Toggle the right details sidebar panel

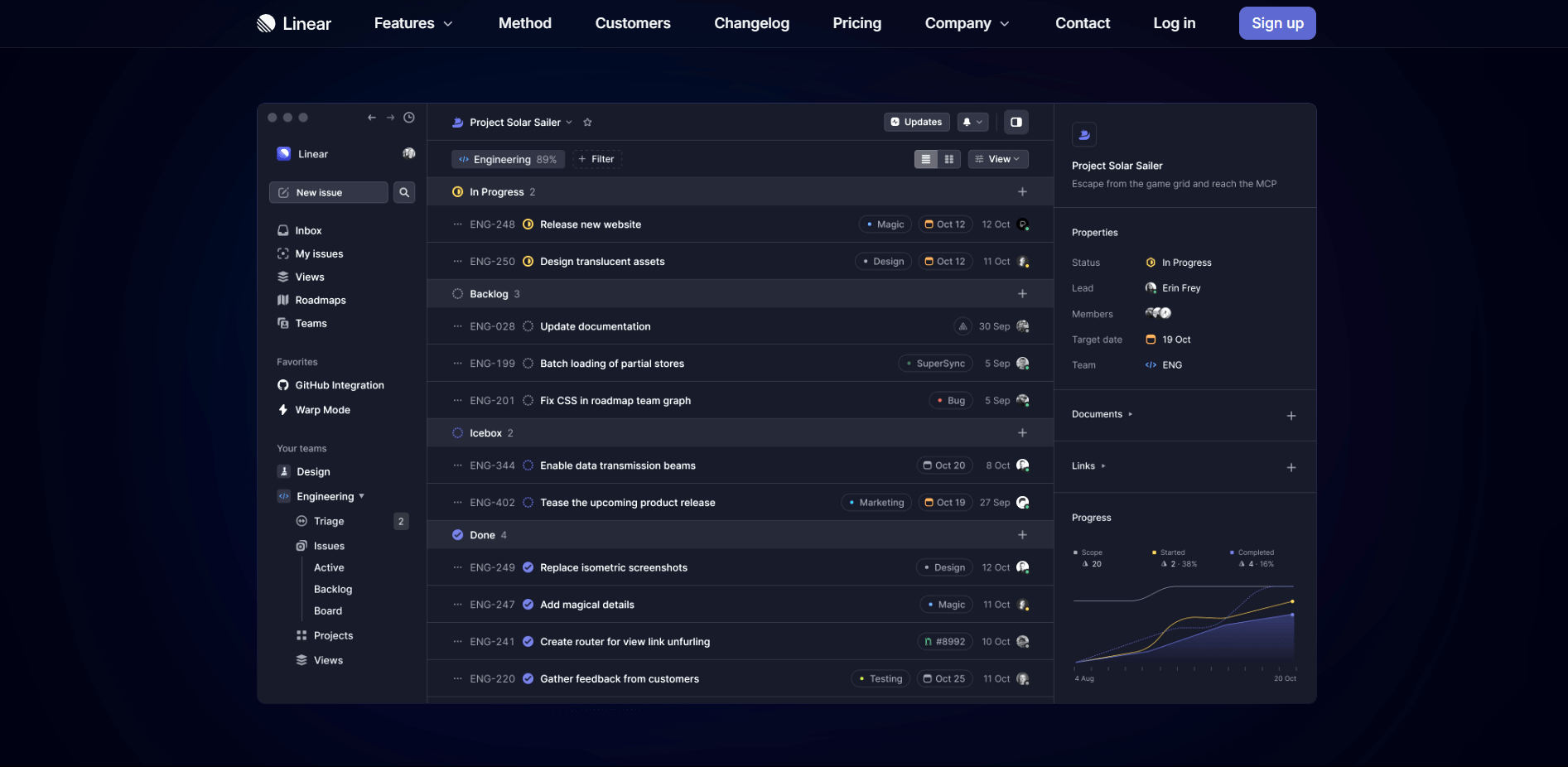pyautogui.click(x=1016, y=123)
